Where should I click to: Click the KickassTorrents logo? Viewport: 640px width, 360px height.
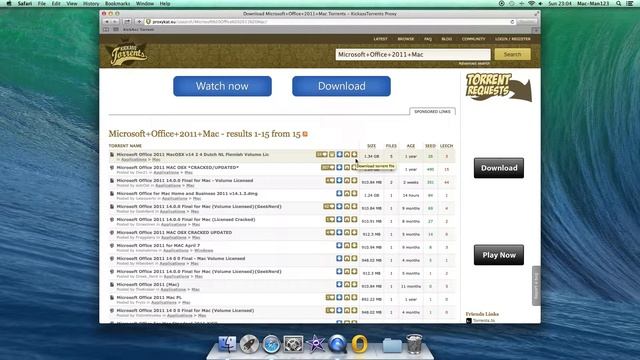point(127,52)
